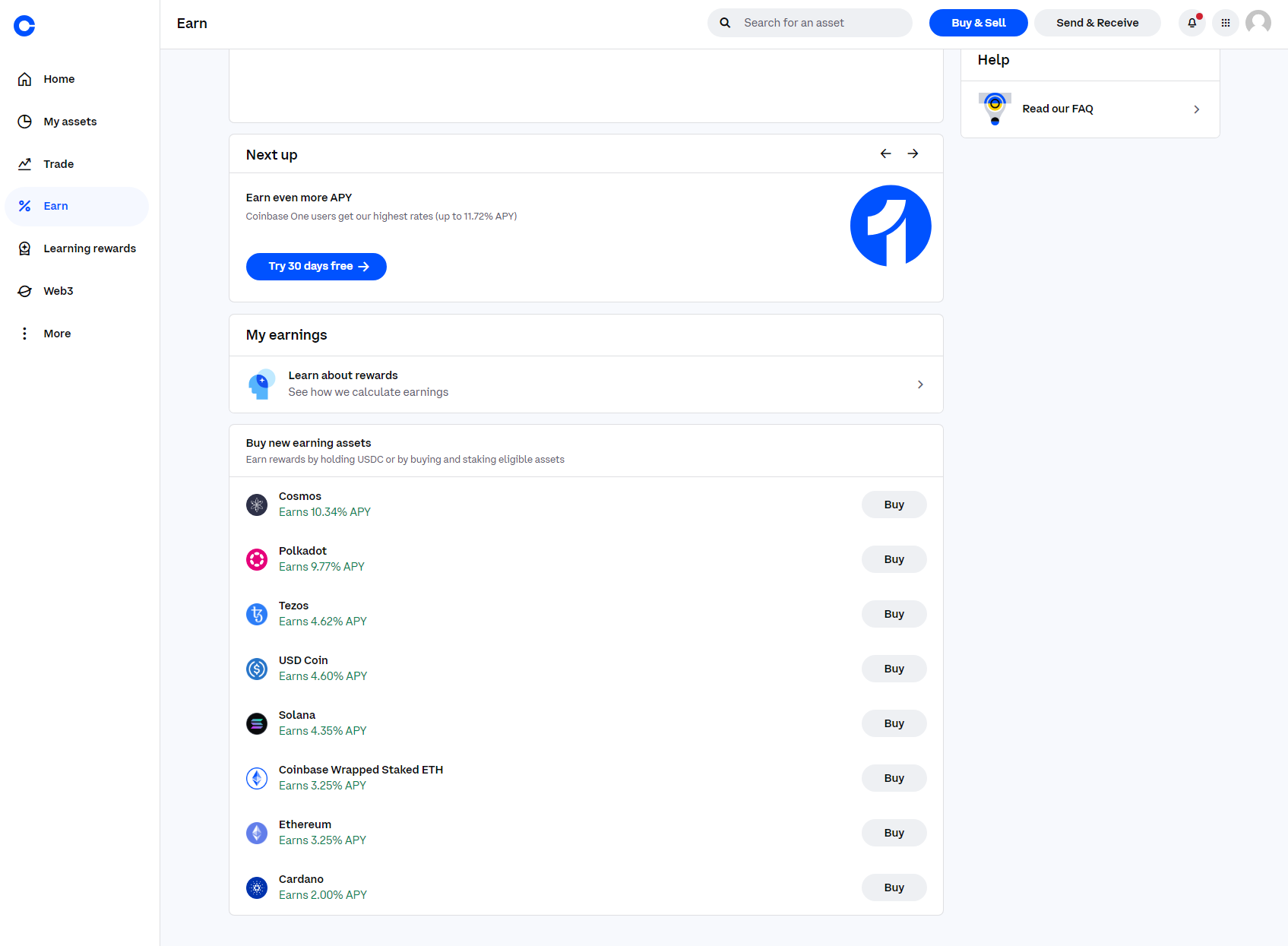Open Learning rewards page
This screenshot has width=1288, height=946.
point(77,248)
